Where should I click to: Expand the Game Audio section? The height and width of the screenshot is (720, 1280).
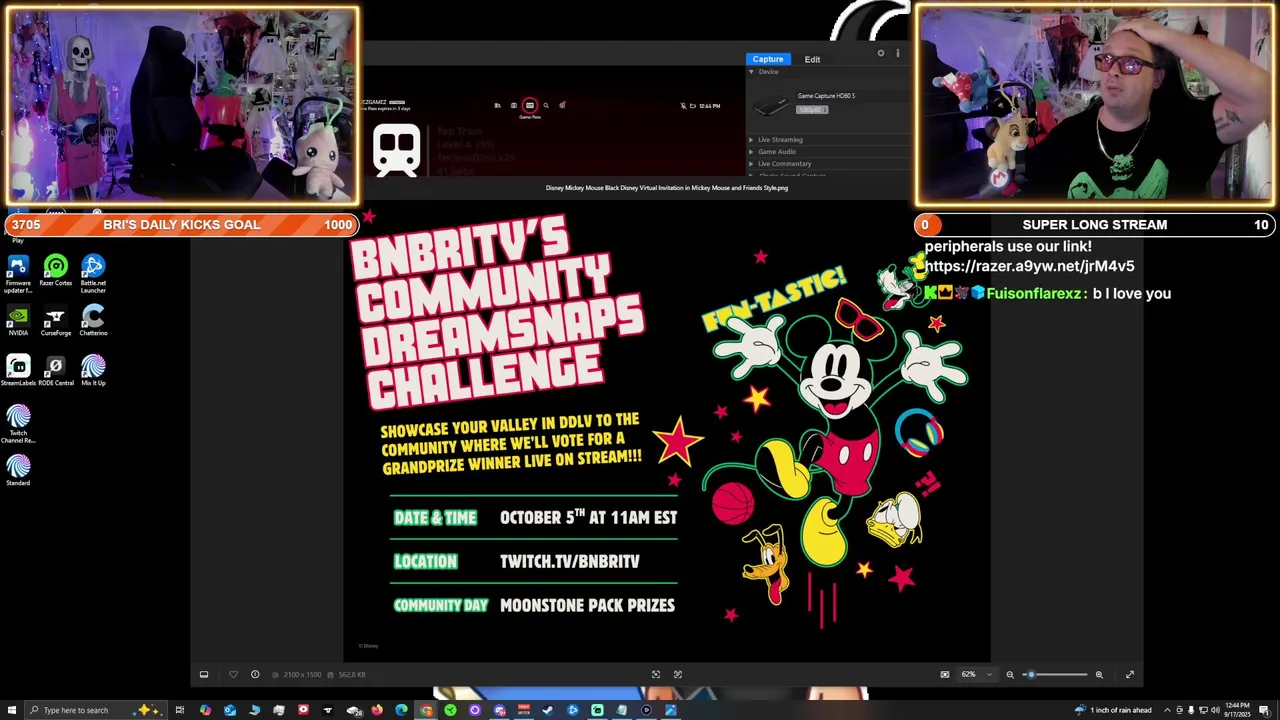pos(777,152)
